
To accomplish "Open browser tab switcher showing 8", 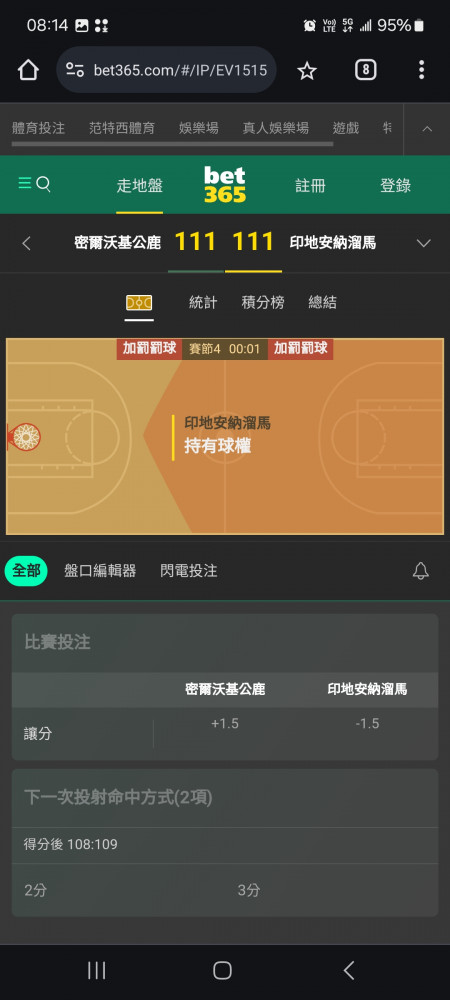I will pyautogui.click(x=365, y=70).
